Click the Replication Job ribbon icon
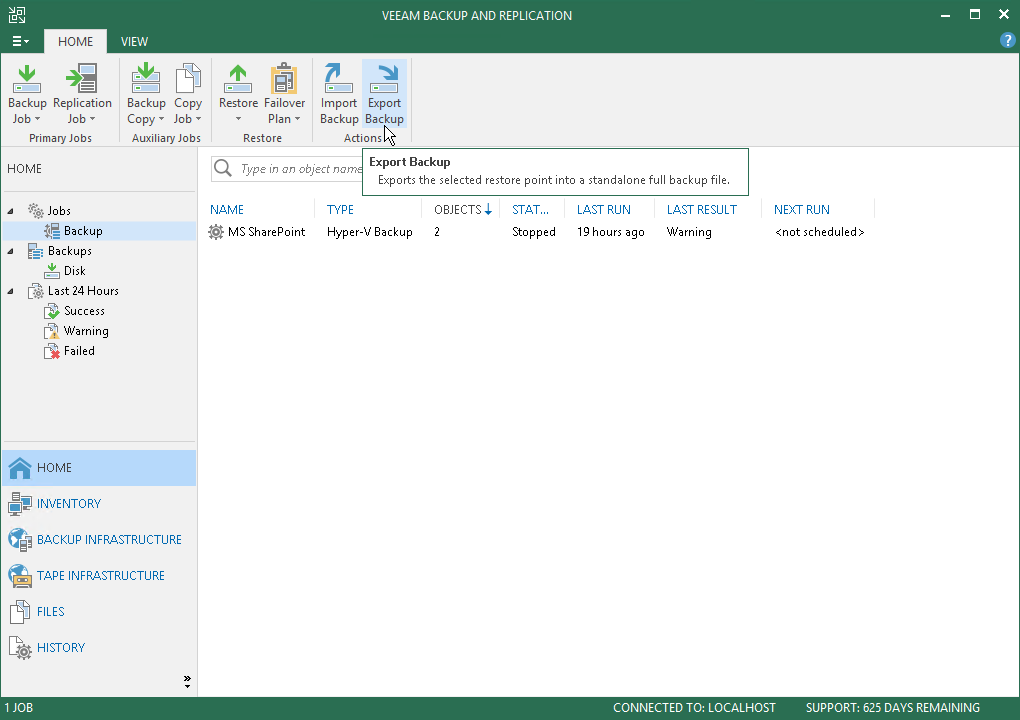Viewport: 1020px width, 720px height. coord(82,79)
